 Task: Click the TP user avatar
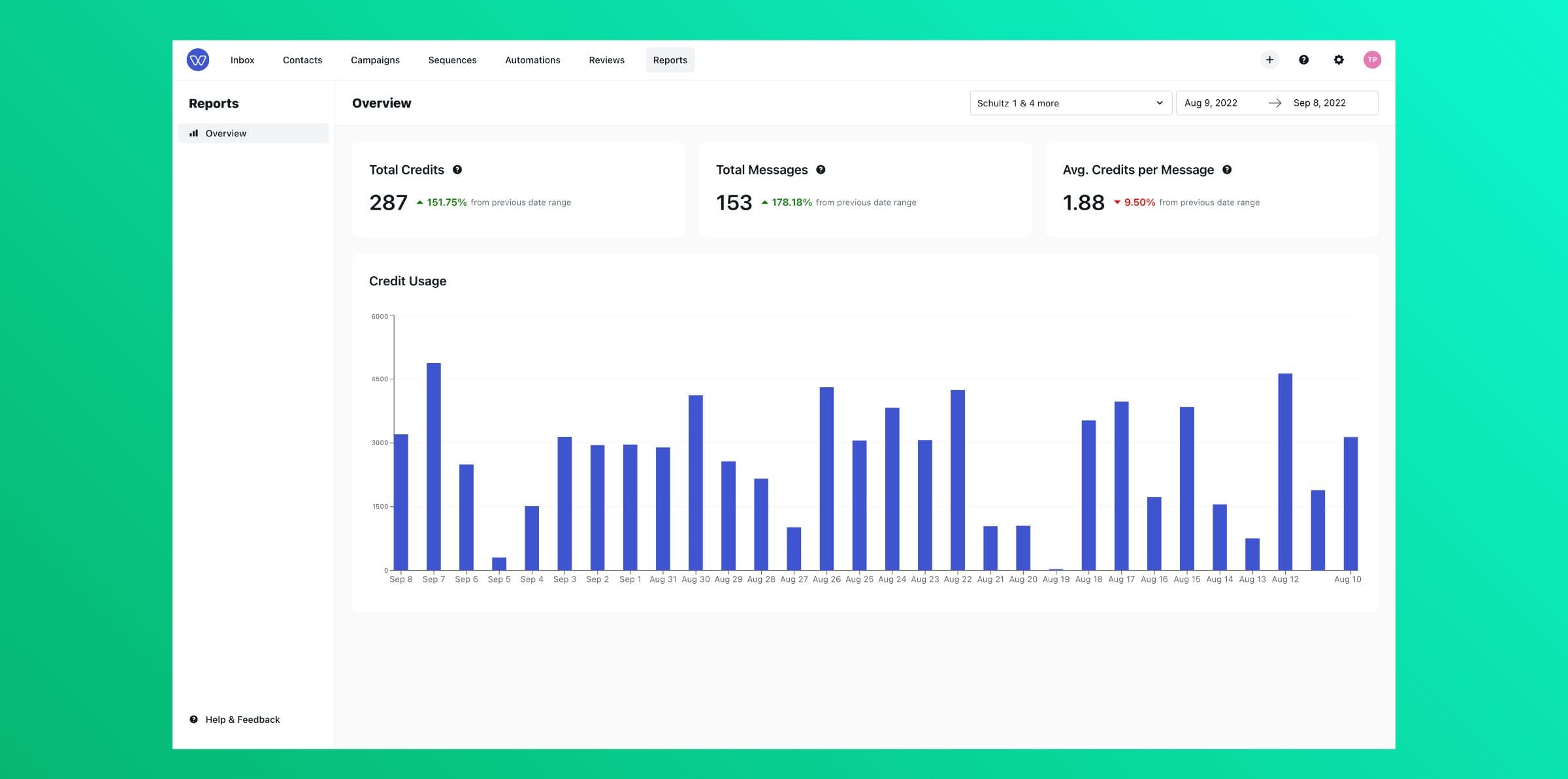(x=1372, y=60)
